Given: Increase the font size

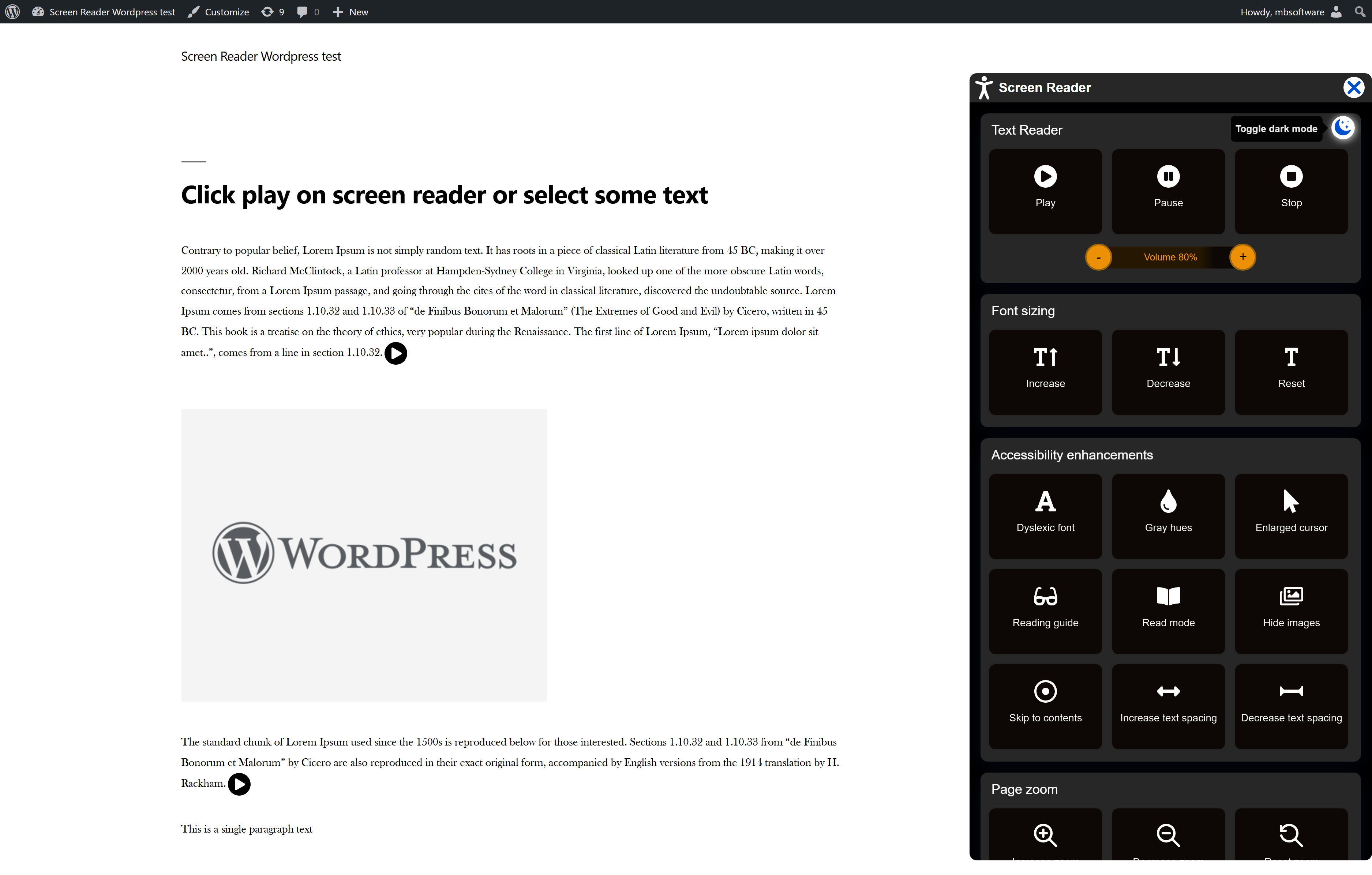Looking at the screenshot, I should tap(1045, 371).
